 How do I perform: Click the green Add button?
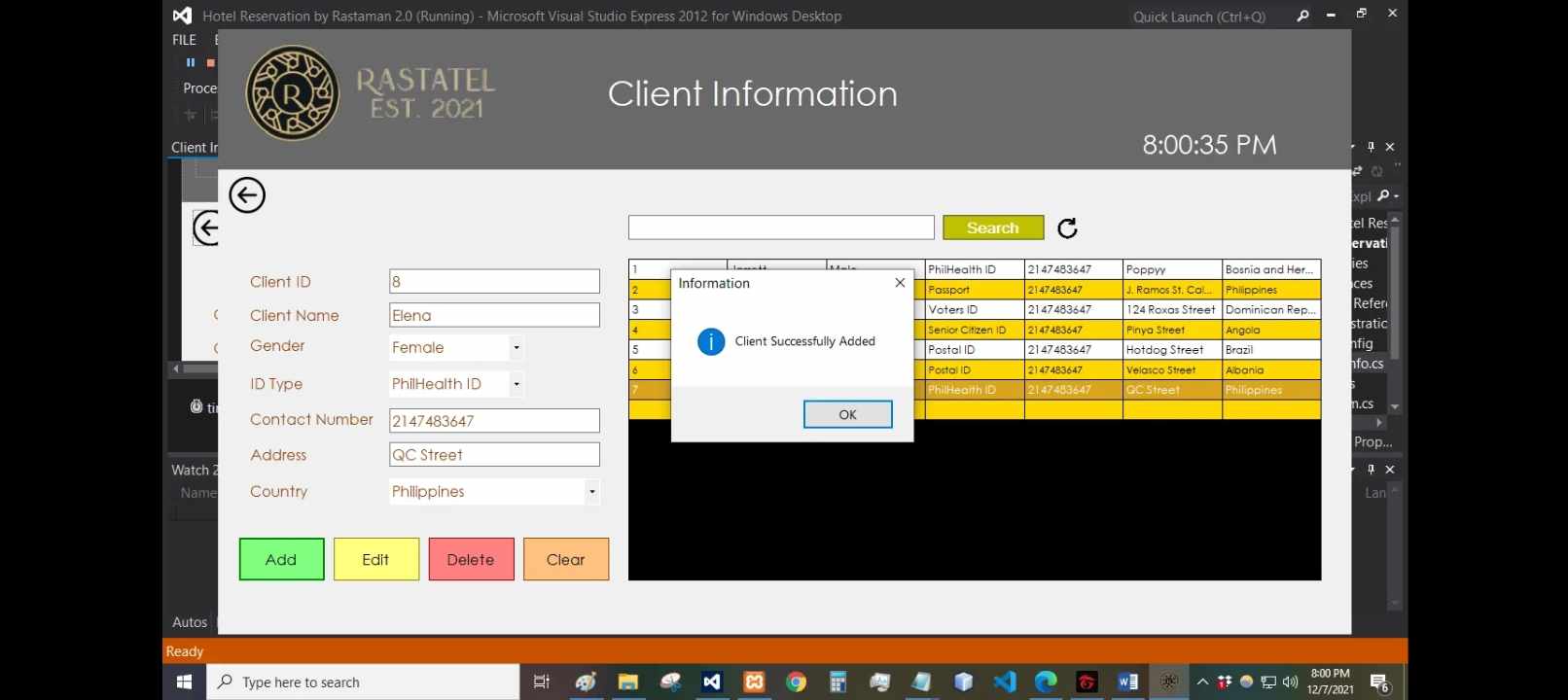click(x=281, y=559)
